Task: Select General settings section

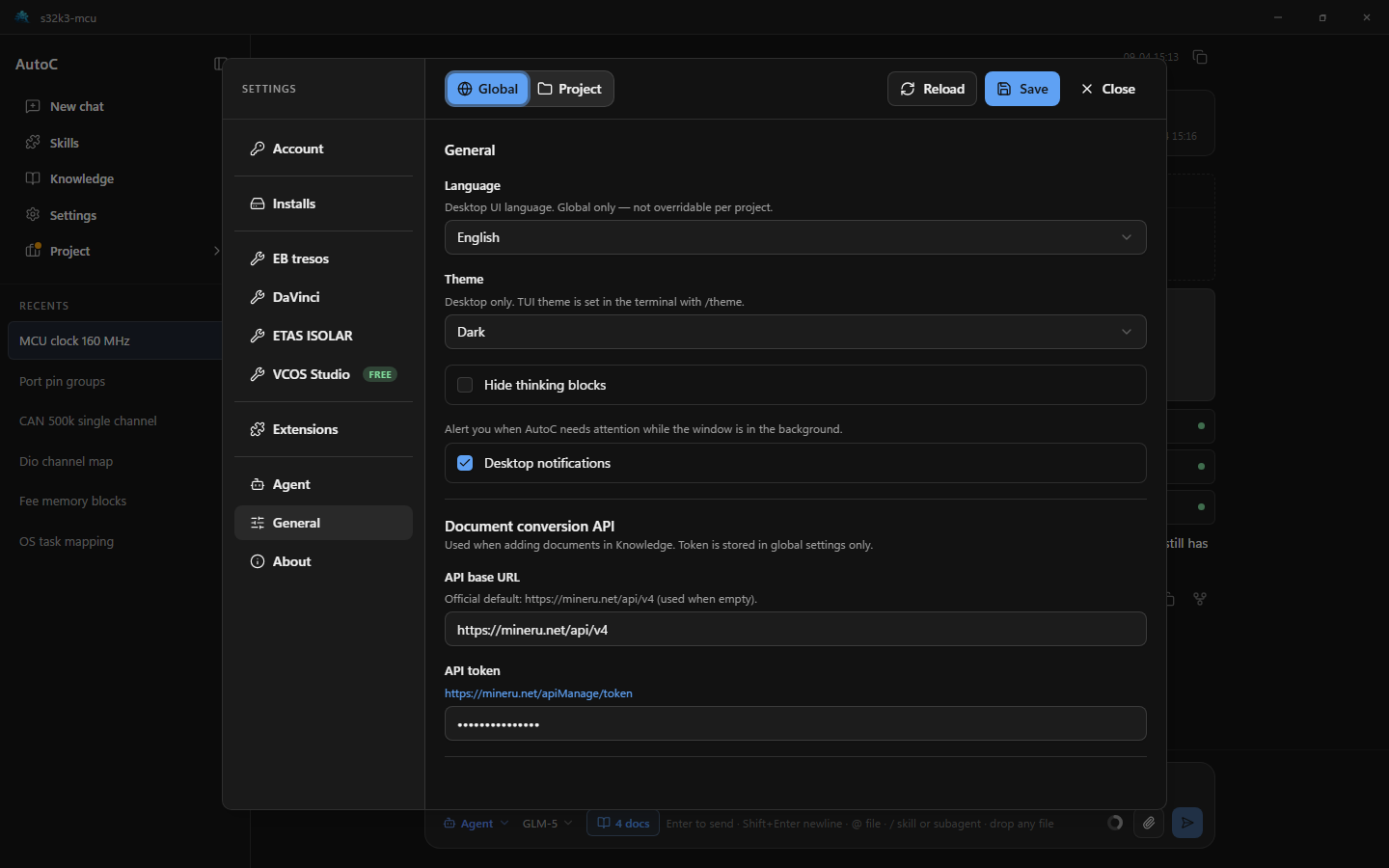Action: (323, 523)
